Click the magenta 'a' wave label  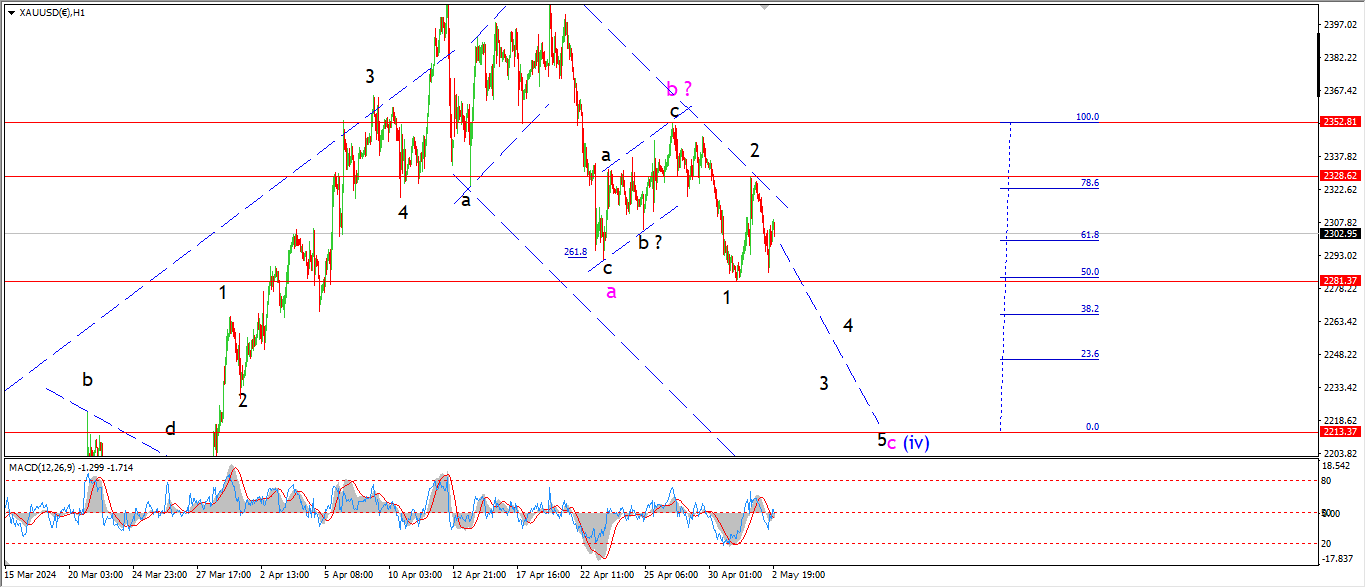612,291
